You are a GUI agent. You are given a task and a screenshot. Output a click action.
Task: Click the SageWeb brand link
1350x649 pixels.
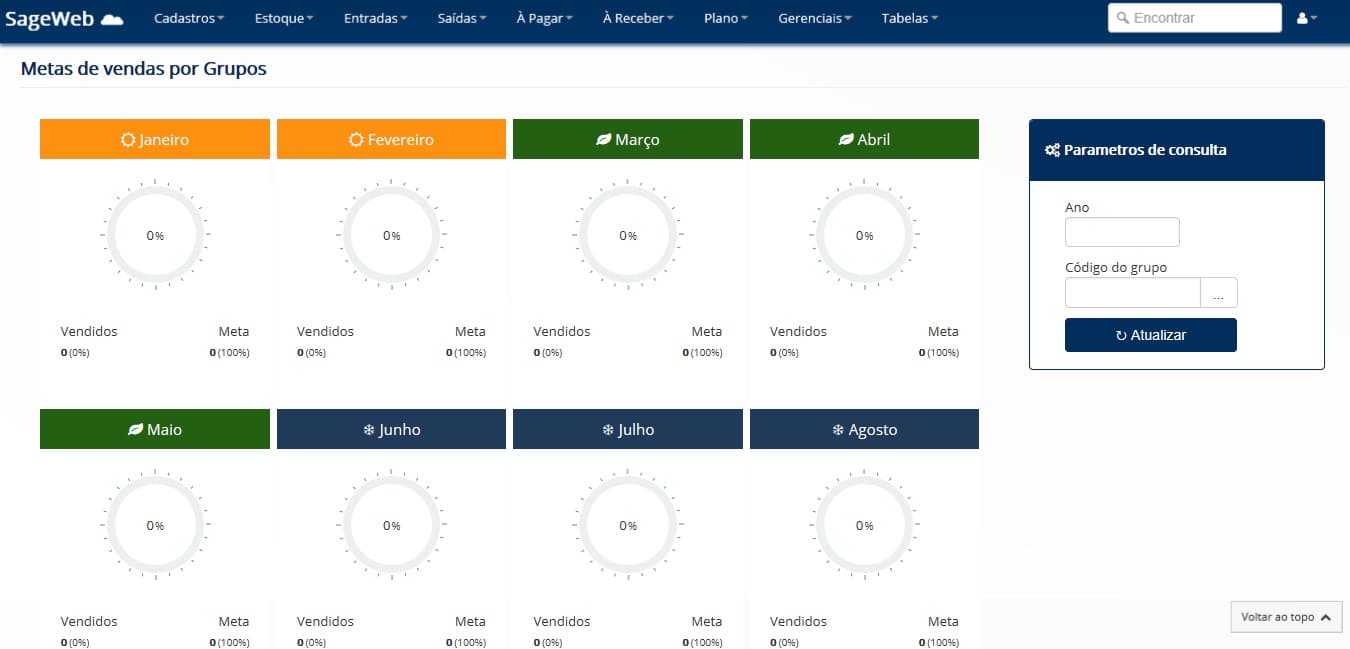pos(64,18)
